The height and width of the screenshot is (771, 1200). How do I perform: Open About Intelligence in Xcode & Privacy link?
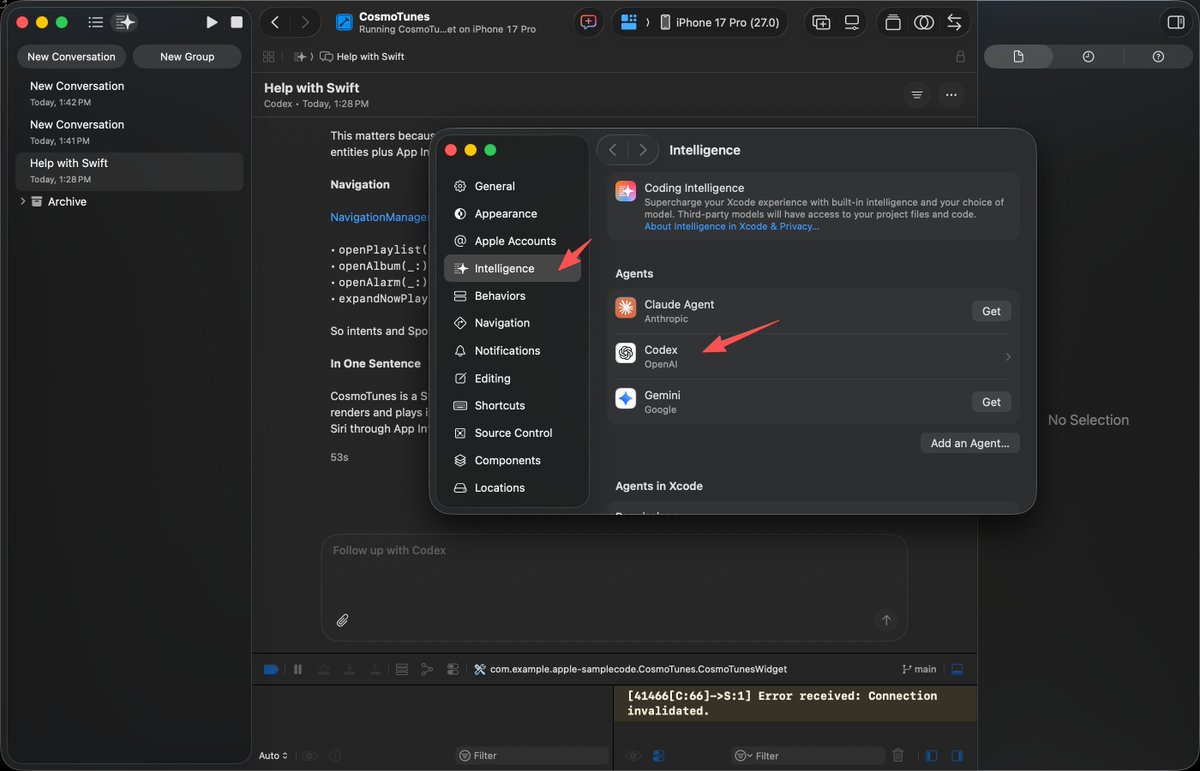pyautogui.click(x=731, y=226)
